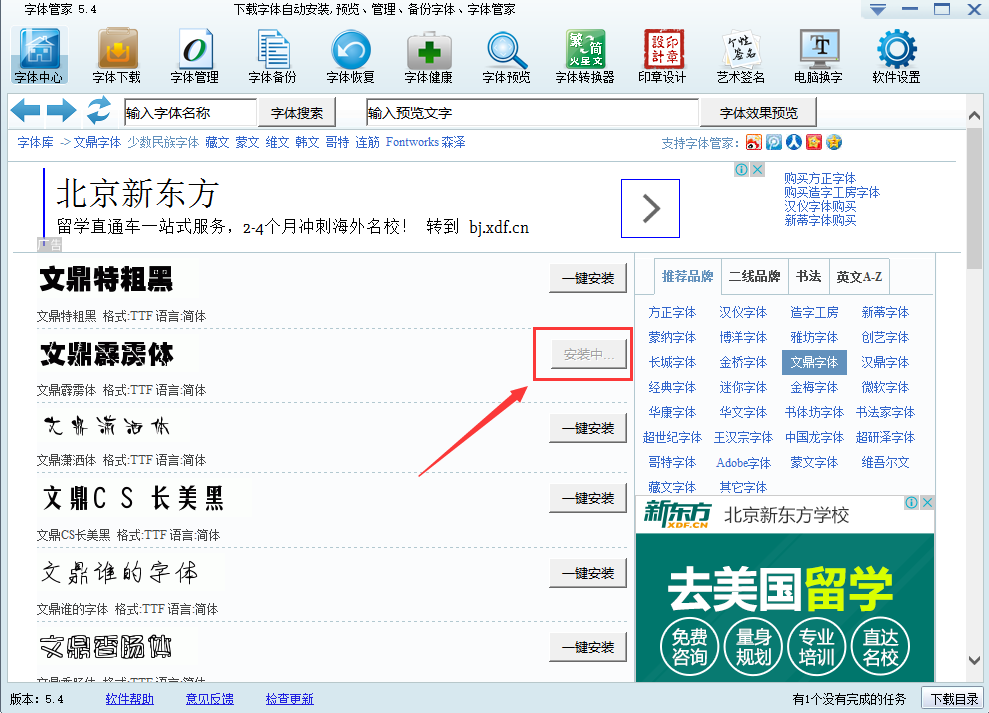The width and height of the screenshot is (989, 713).
Task: Open the 字体中心 (Font Center) panel
Action: pyautogui.click(x=37, y=54)
